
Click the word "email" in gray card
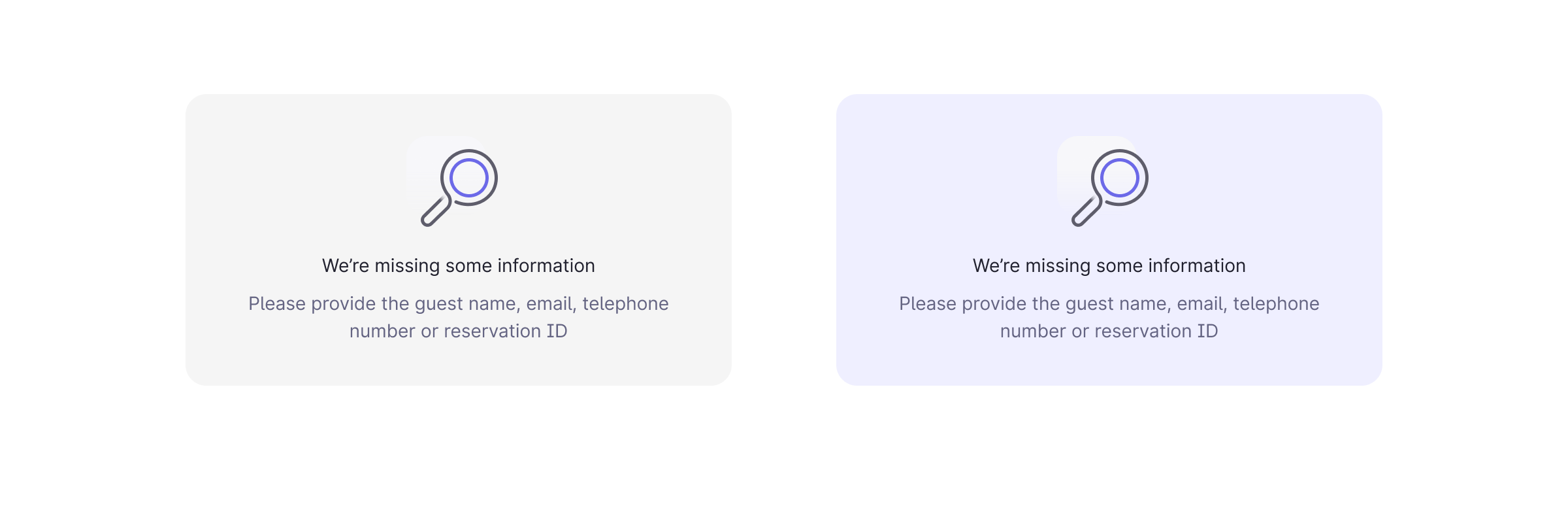[549, 304]
